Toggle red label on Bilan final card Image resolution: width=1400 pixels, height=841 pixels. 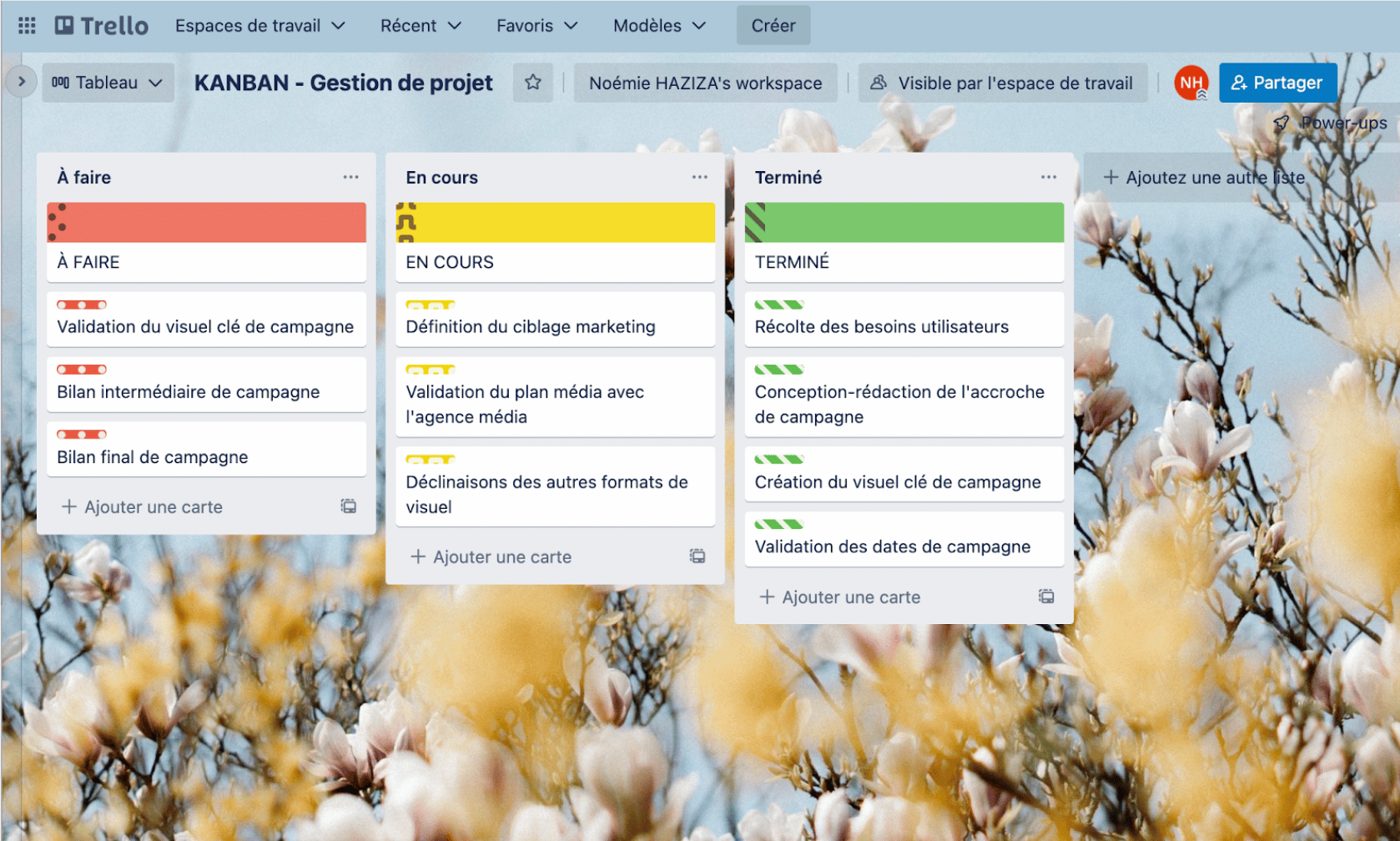coord(82,435)
